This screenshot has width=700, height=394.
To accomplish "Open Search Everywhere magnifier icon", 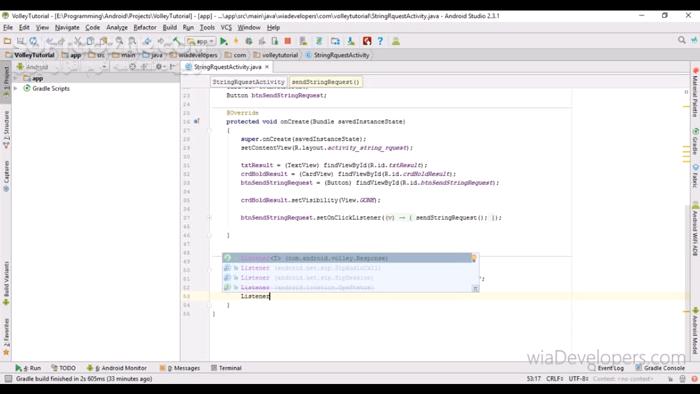I will pyautogui.click(x=681, y=40).
